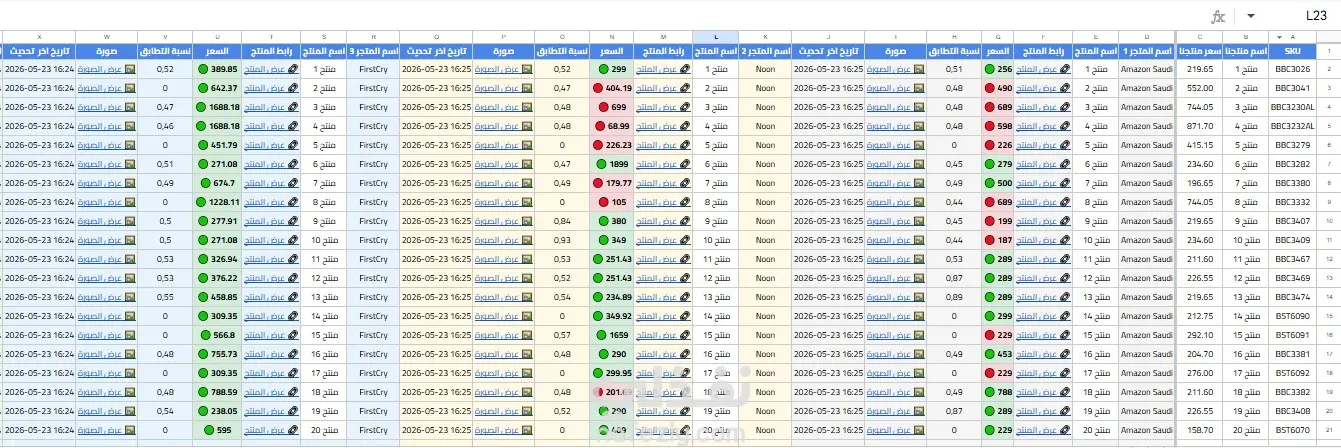
Task: Click the سعر منتجنا header cell
Action: 1201,51
